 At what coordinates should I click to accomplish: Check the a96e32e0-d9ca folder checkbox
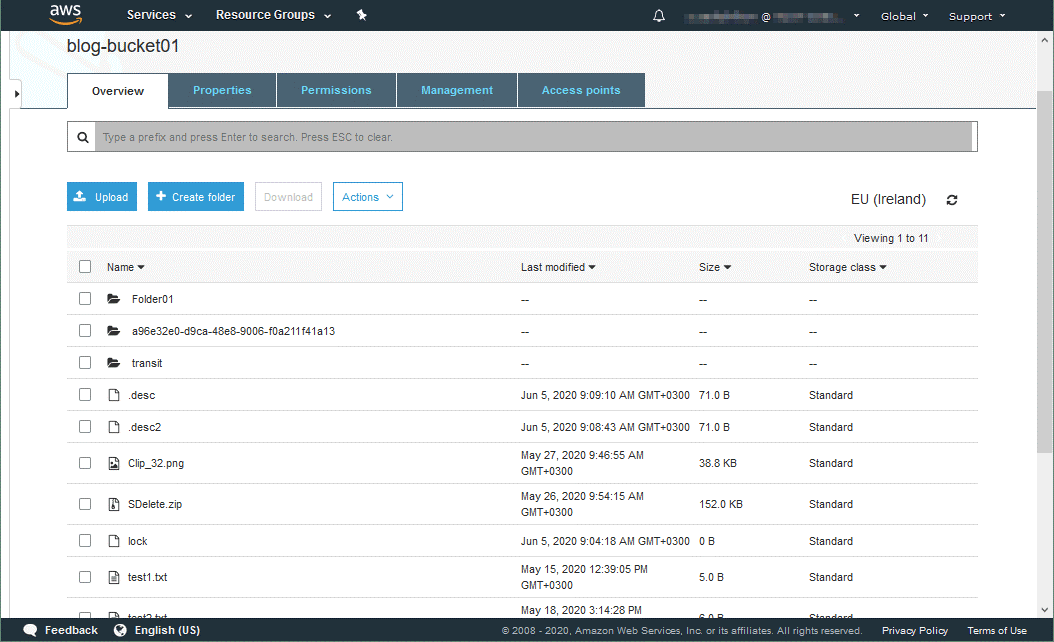click(85, 330)
